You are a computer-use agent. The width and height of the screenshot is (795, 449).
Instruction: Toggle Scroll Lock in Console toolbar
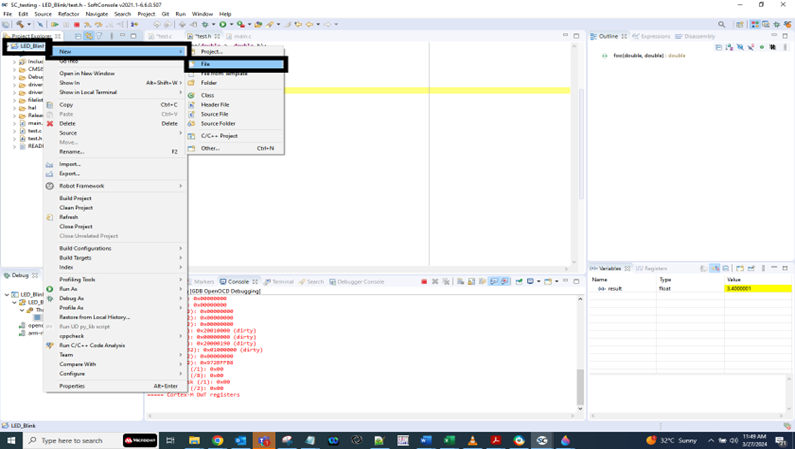pyautogui.click(x=472, y=282)
